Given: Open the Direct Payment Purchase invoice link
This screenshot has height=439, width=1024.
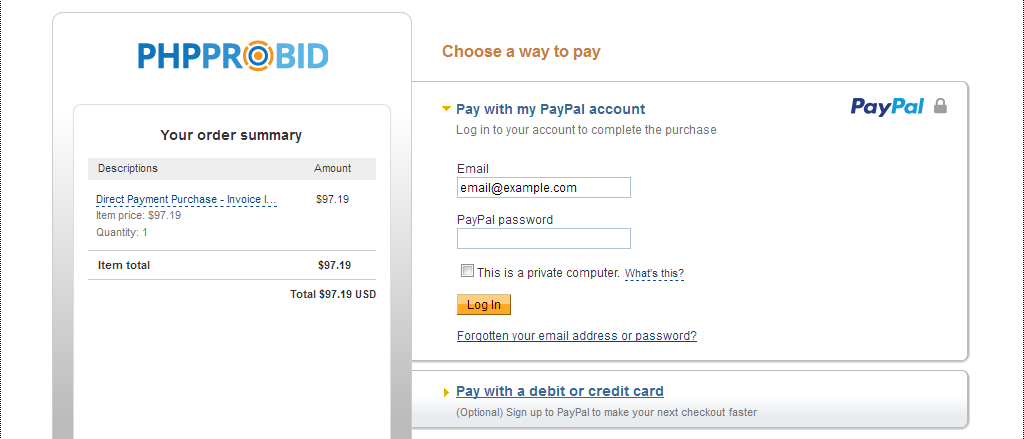Looking at the screenshot, I should [186, 199].
